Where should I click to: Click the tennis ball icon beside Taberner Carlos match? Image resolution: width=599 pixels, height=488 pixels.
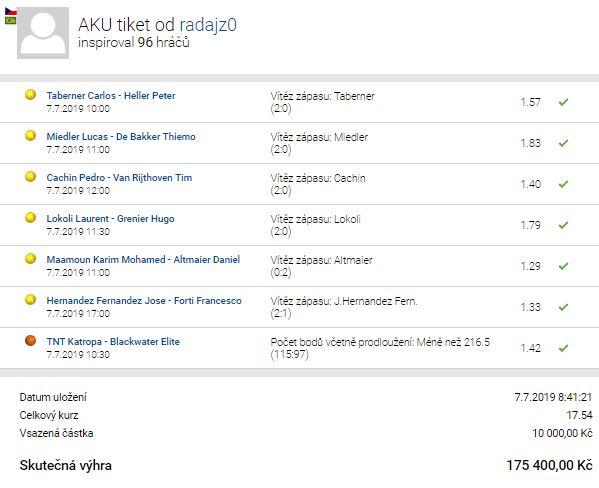click(31, 94)
